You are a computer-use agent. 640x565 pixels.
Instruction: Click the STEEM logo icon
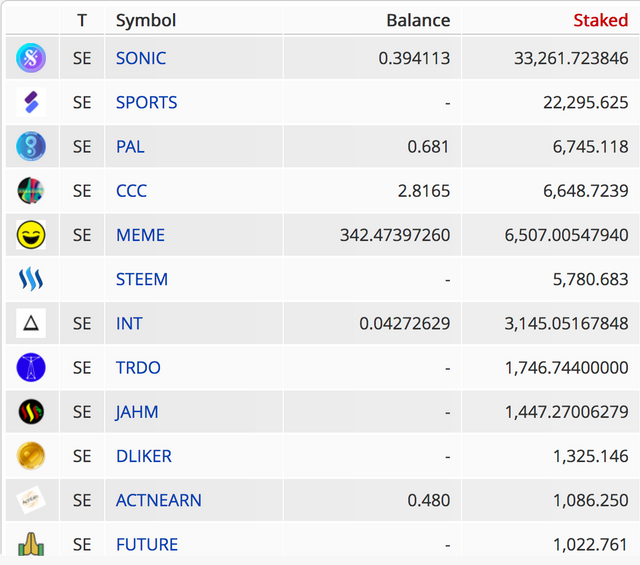[31, 279]
